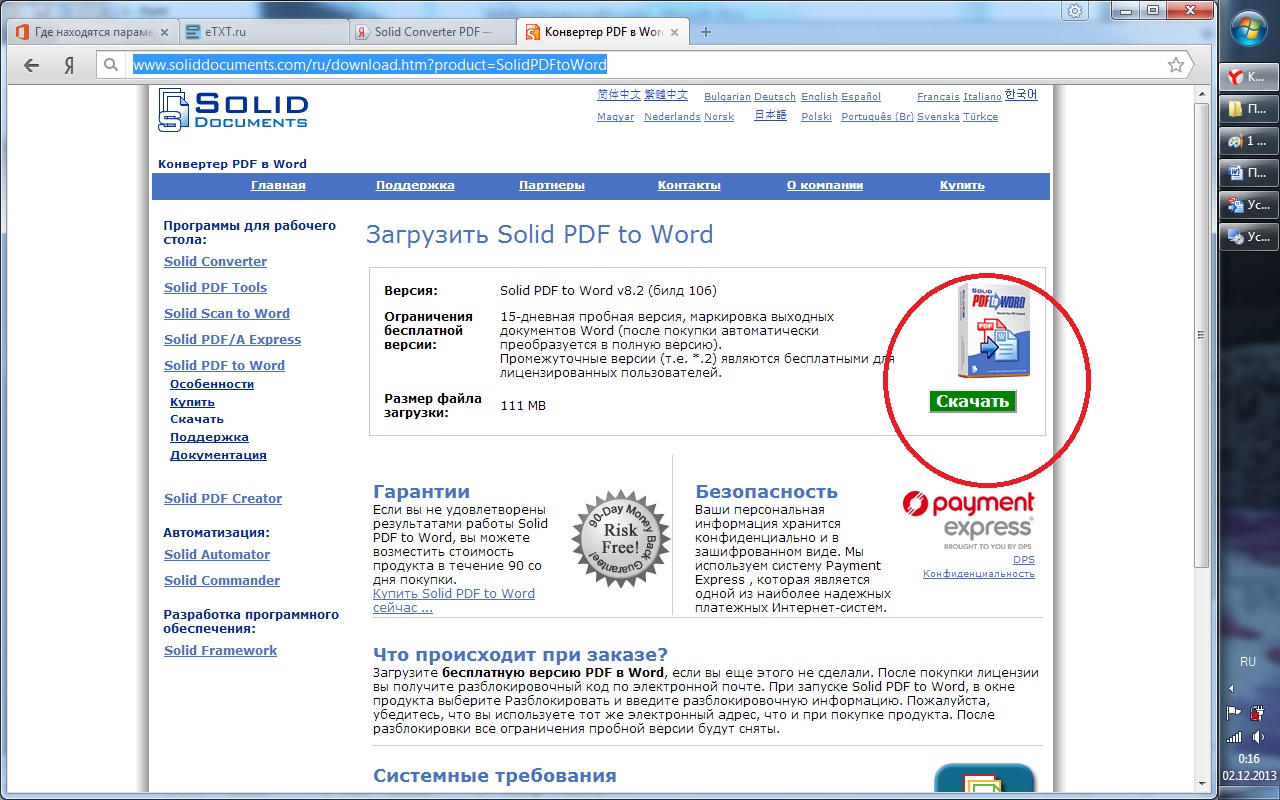Open Solid Scan to Word sidebar link
This screenshot has height=800, width=1280.
(227, 314)
